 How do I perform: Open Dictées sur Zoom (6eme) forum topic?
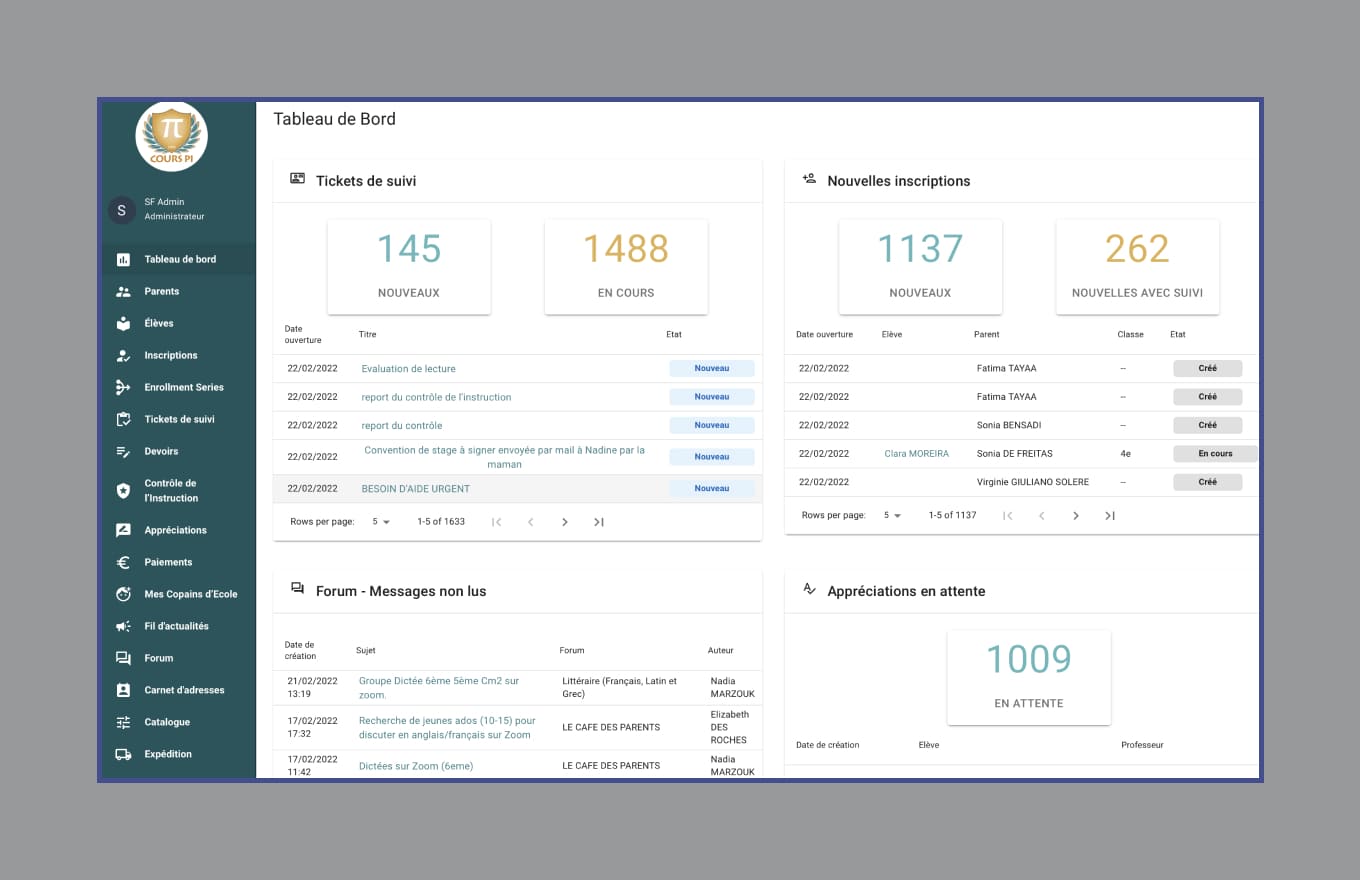click(x=416, y=766)
